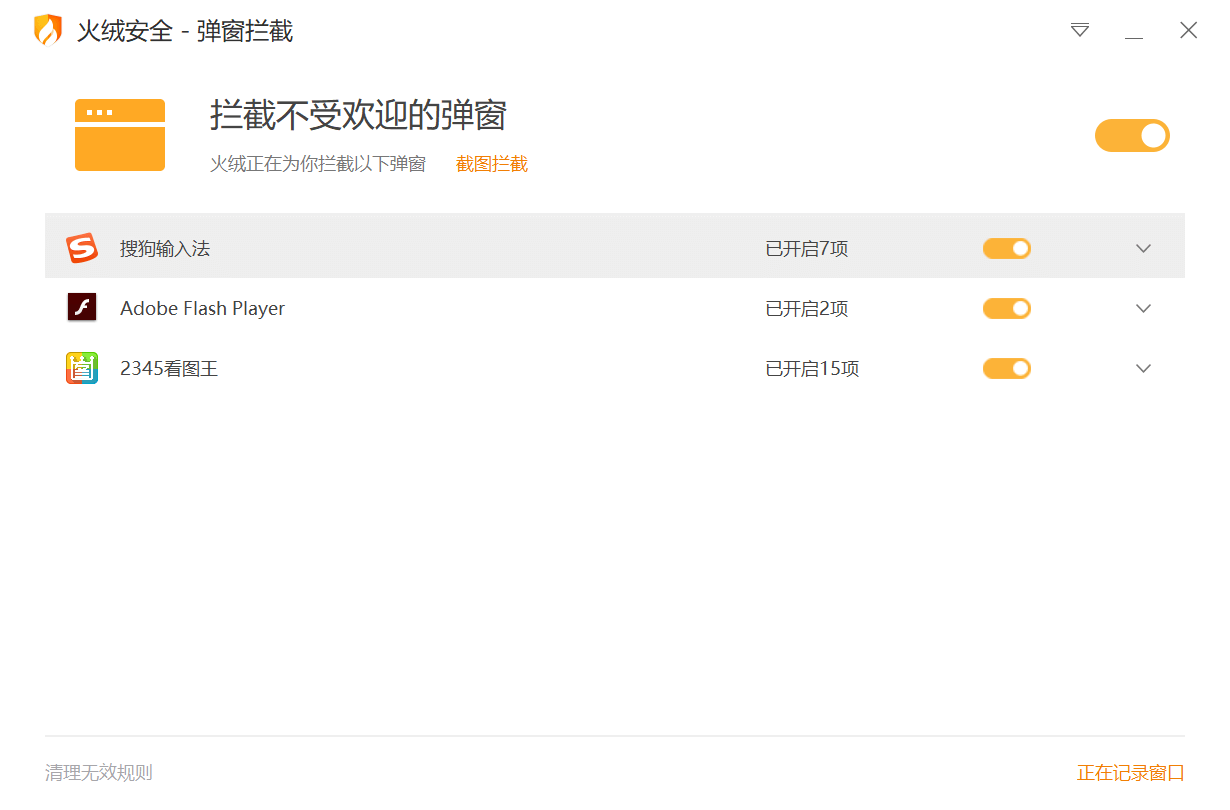Disable popup blocking for Adobe Flash Player
Screen dimensions: 1230x810
pos(1006,308)
